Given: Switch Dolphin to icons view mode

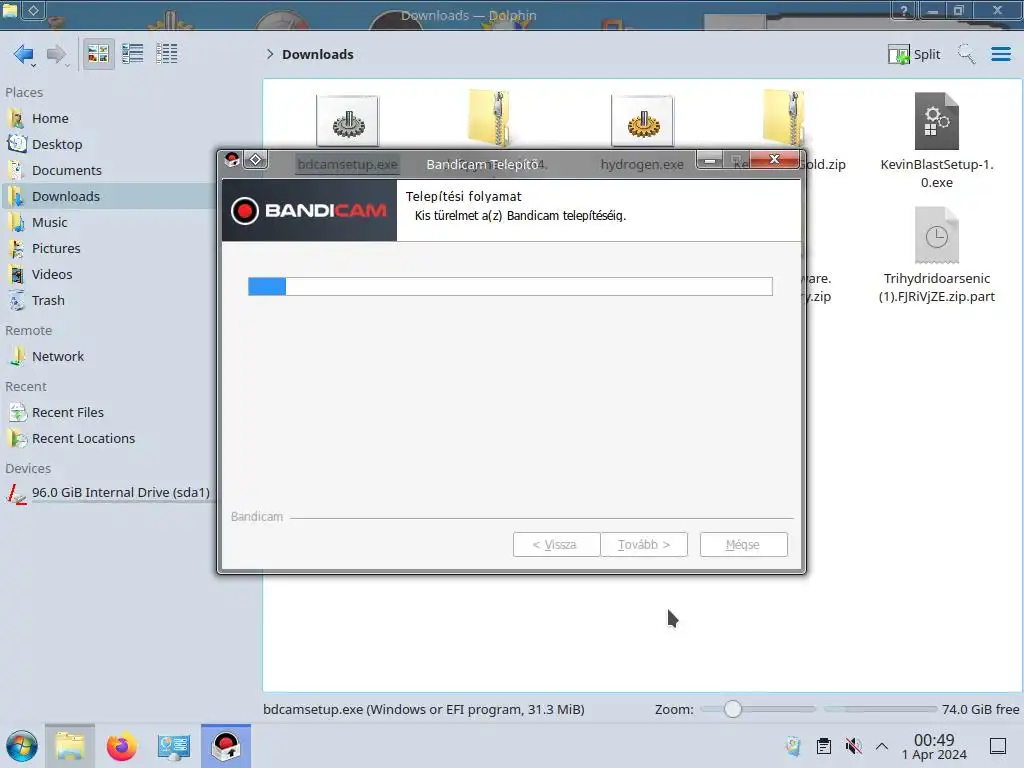Looking at the screenshot, I should pos(98,54).
